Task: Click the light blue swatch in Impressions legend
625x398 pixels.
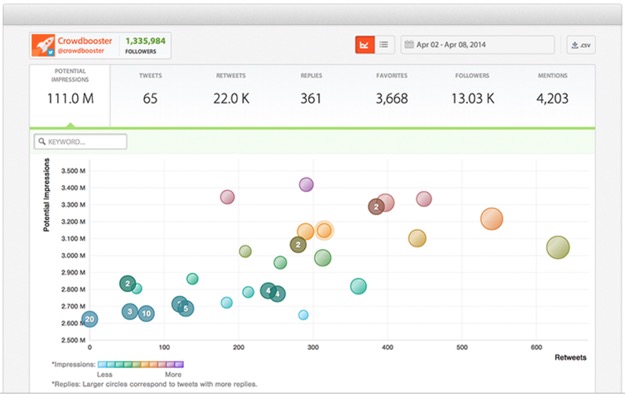Action: (102, 364)
